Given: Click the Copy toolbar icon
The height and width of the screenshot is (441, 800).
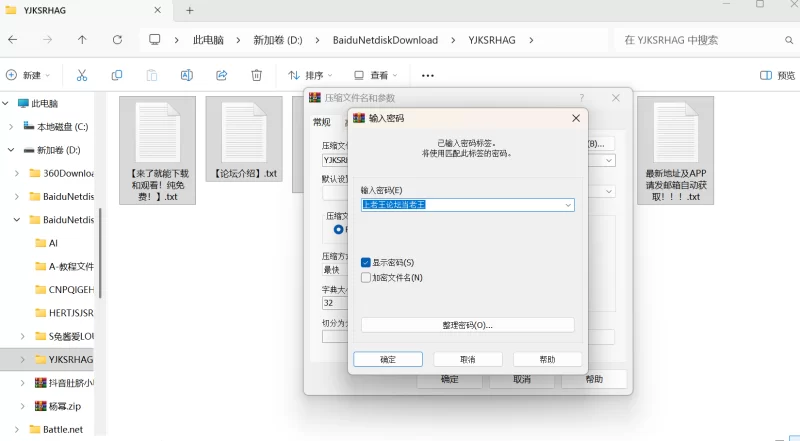Looking at the screenshot, I should (117, 76).
